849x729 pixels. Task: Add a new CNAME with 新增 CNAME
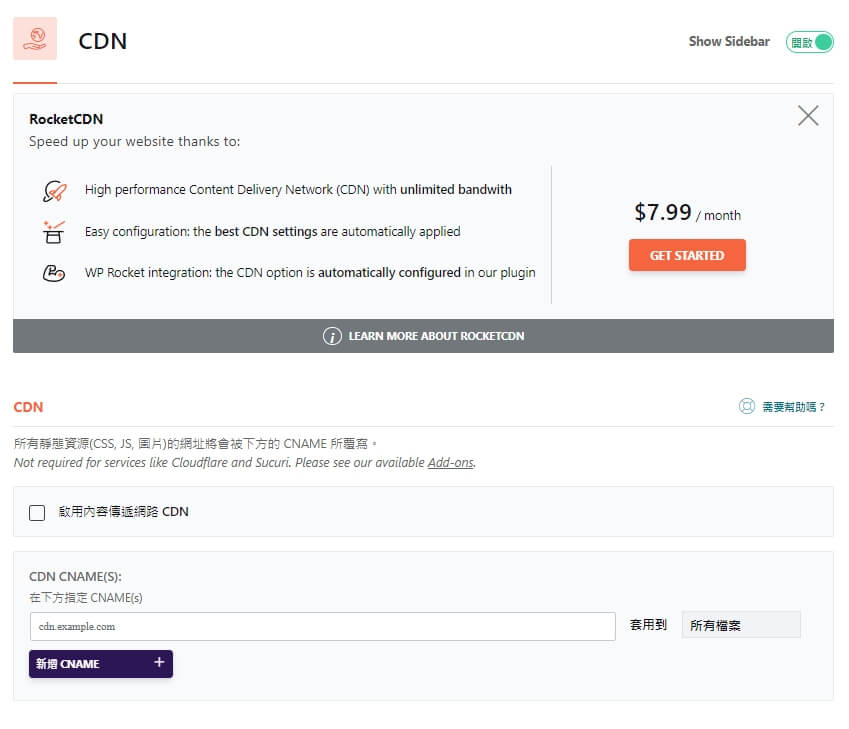coord(101,663)
